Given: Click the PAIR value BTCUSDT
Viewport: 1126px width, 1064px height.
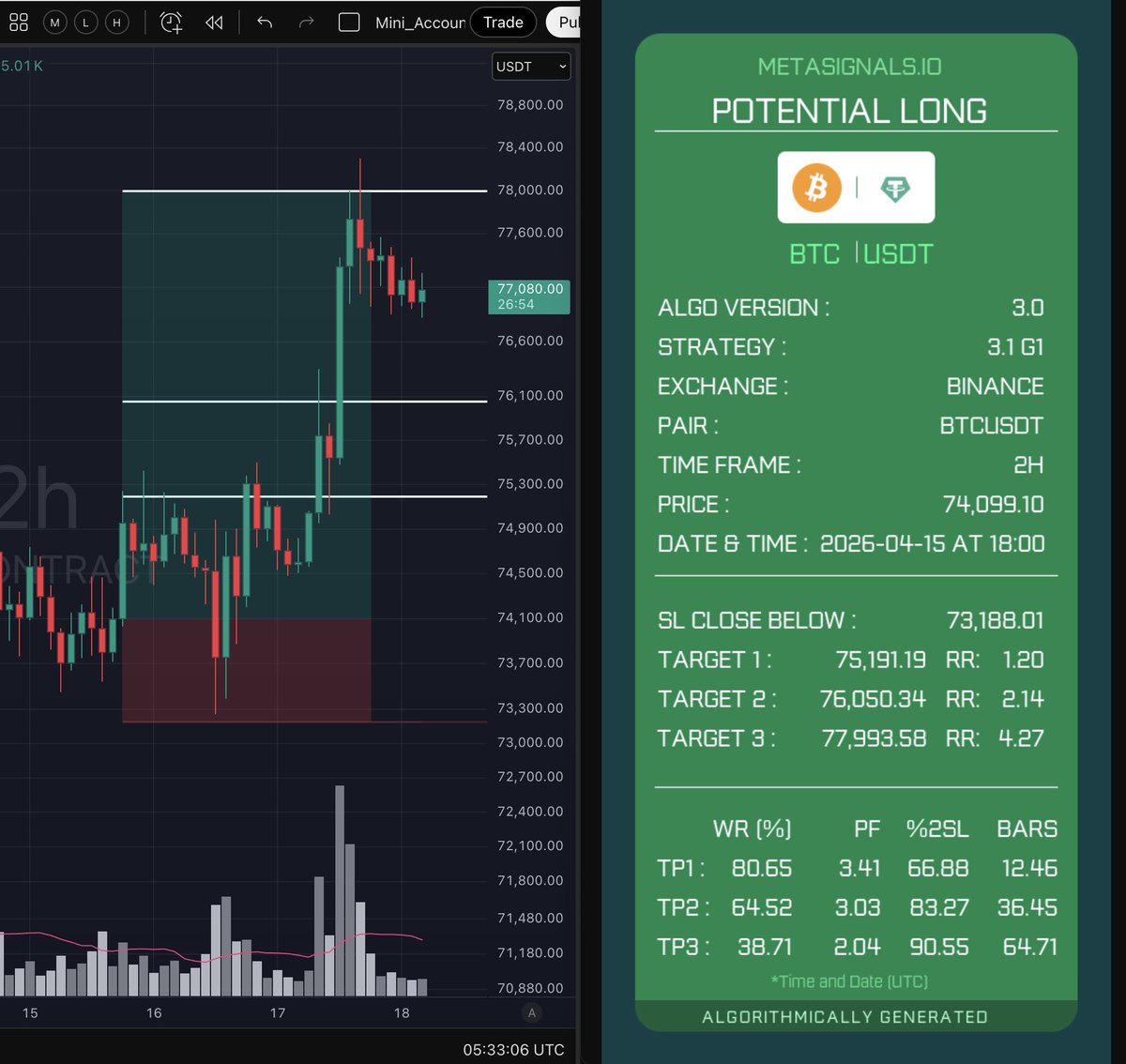Looking at the screenshot, I should pos(991,426).
